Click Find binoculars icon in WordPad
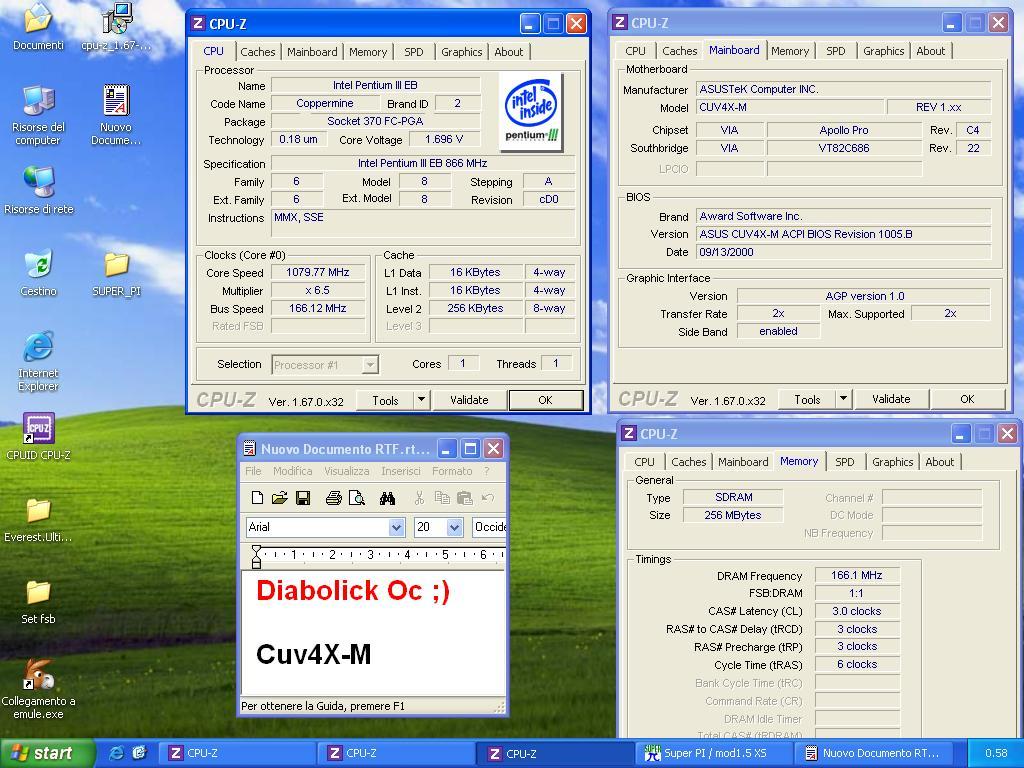 point(387,498)
